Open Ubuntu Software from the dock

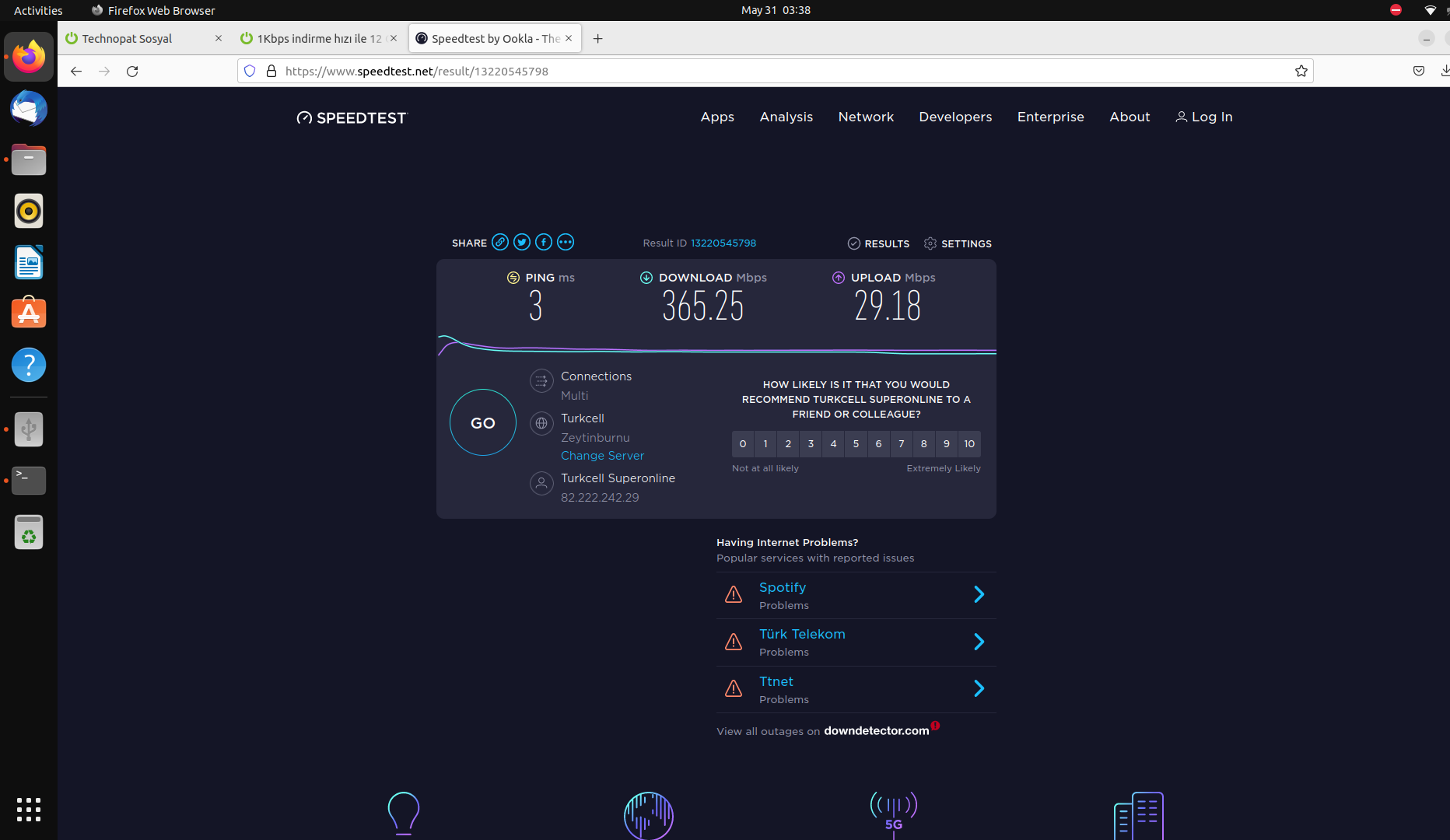coord(29,313)
